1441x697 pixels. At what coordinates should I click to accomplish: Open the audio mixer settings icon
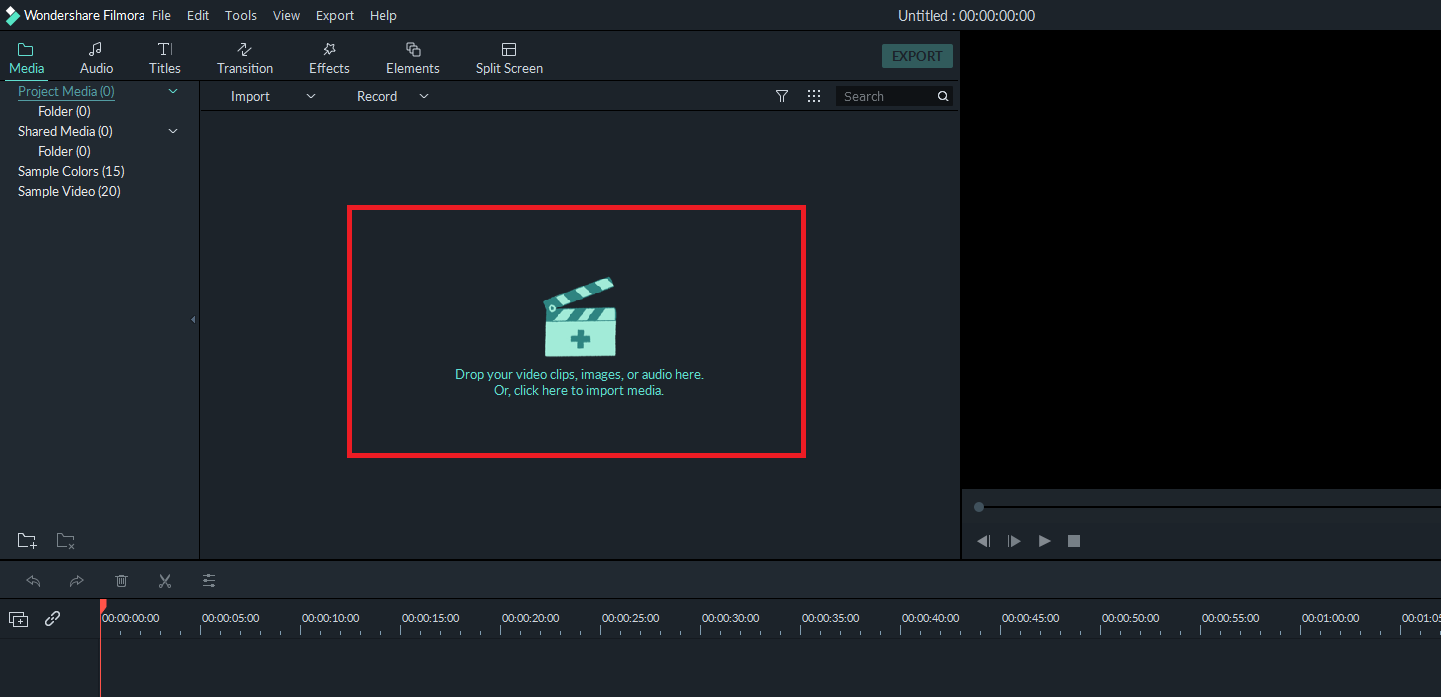pyautogui.click(x=209, y=581)
